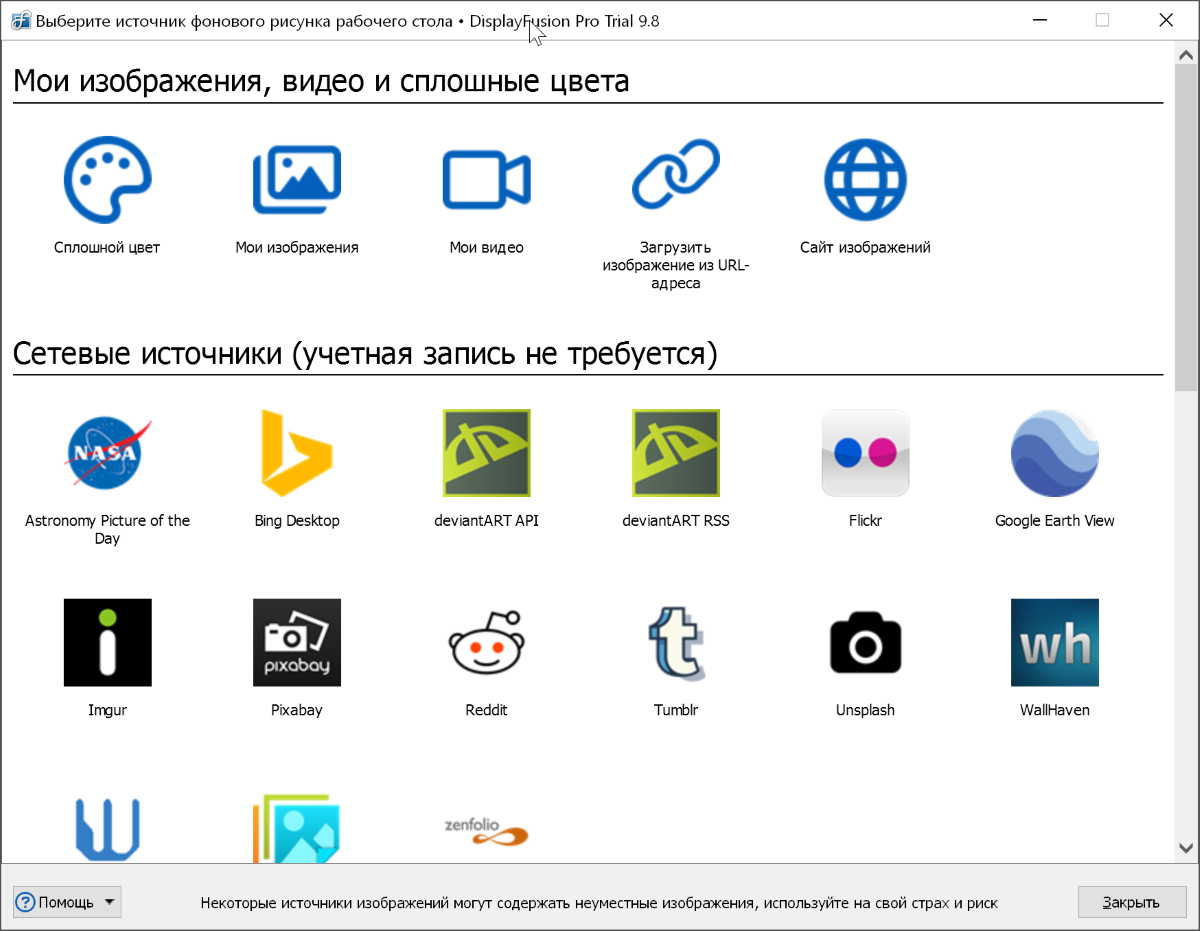Click the vertical scrollbar thumb
The height and width of the screenshot is (931, 1200).
pyautogui.click(x=1186, y=230)
